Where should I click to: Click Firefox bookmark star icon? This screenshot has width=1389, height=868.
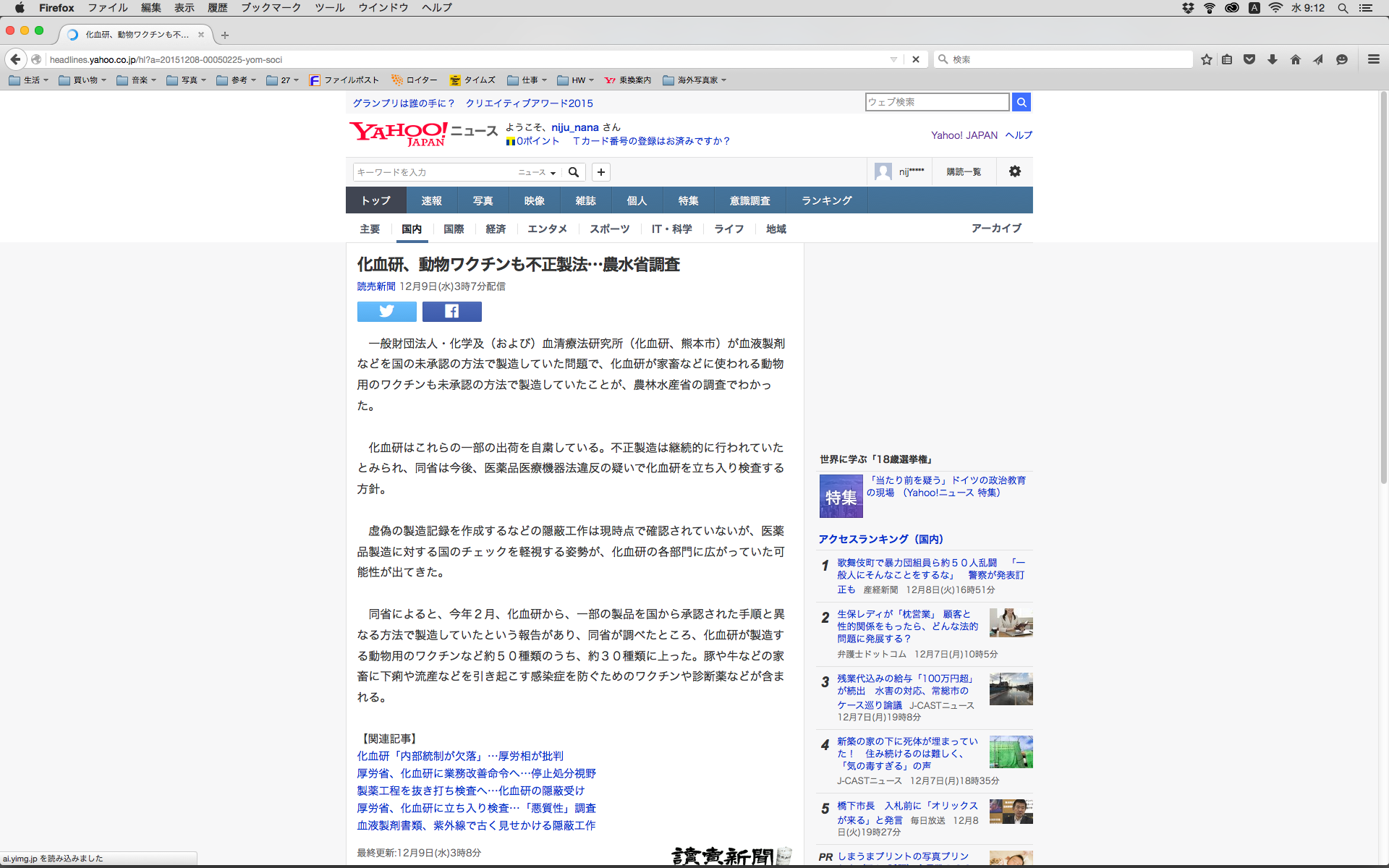1206,59
